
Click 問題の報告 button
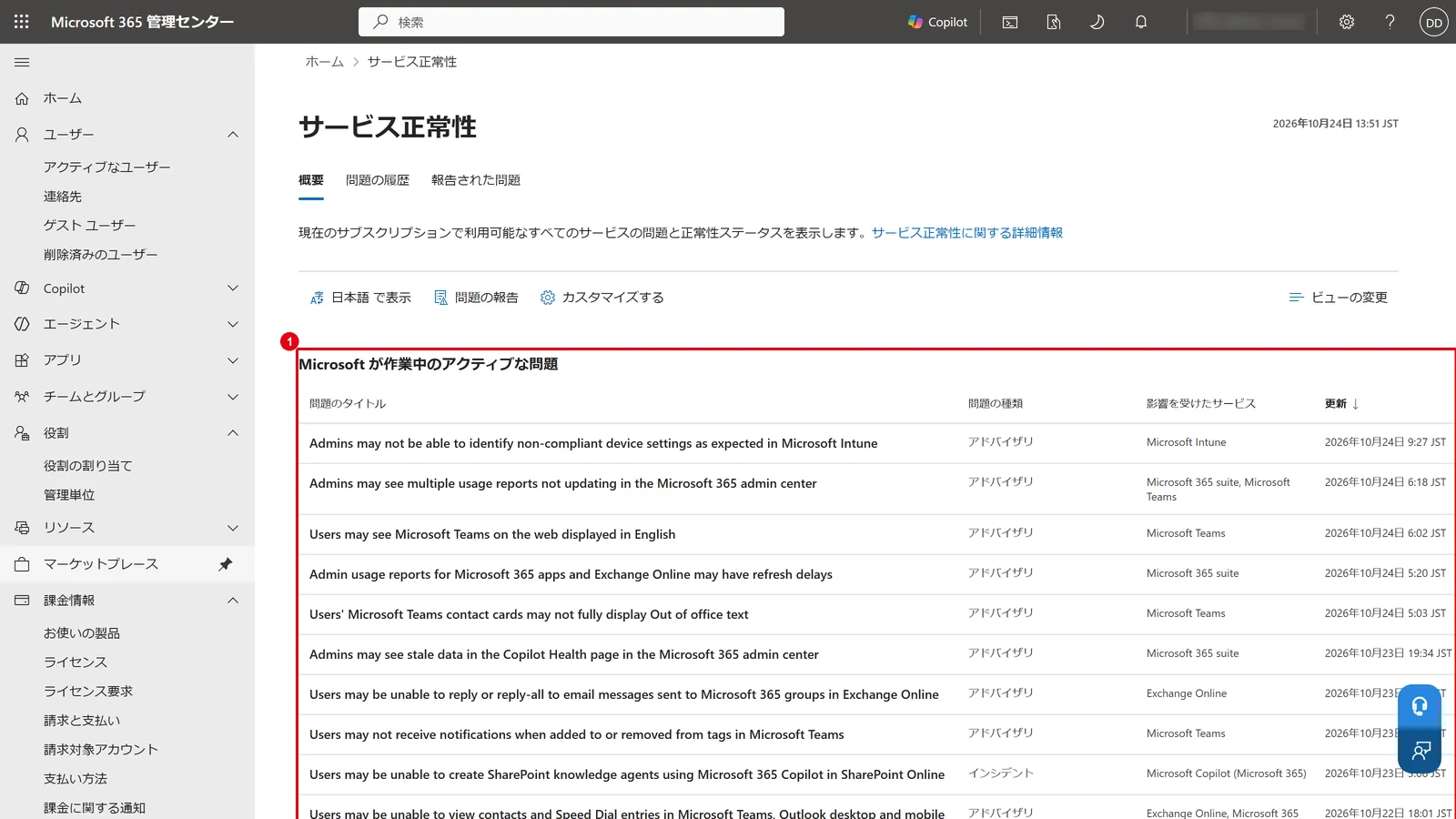pyautogui.click(x=476, y=298)
